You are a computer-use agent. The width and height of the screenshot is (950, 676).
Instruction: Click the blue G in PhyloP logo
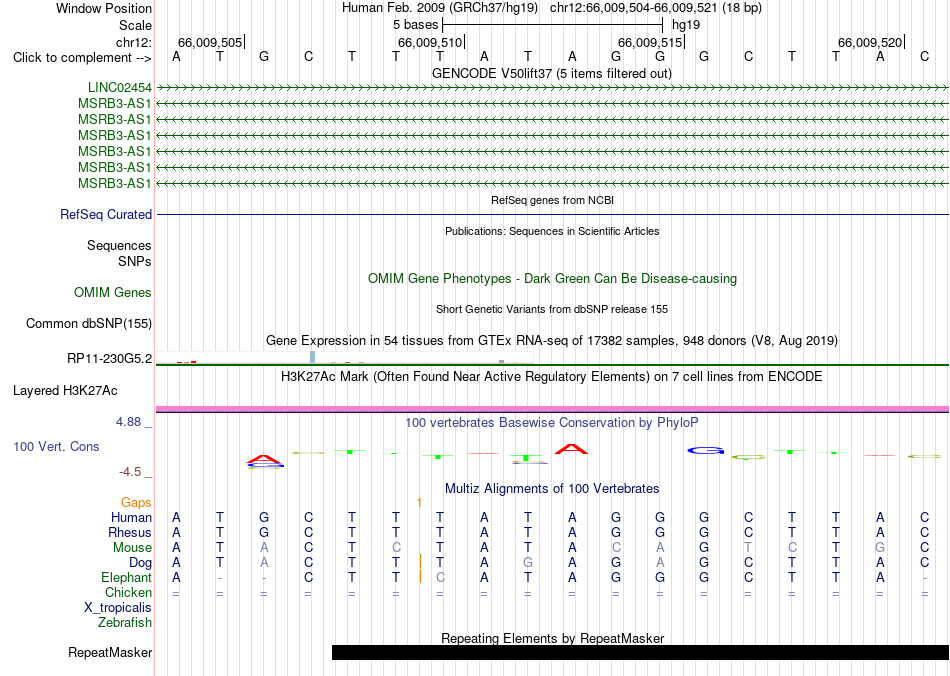click(705, 451)
